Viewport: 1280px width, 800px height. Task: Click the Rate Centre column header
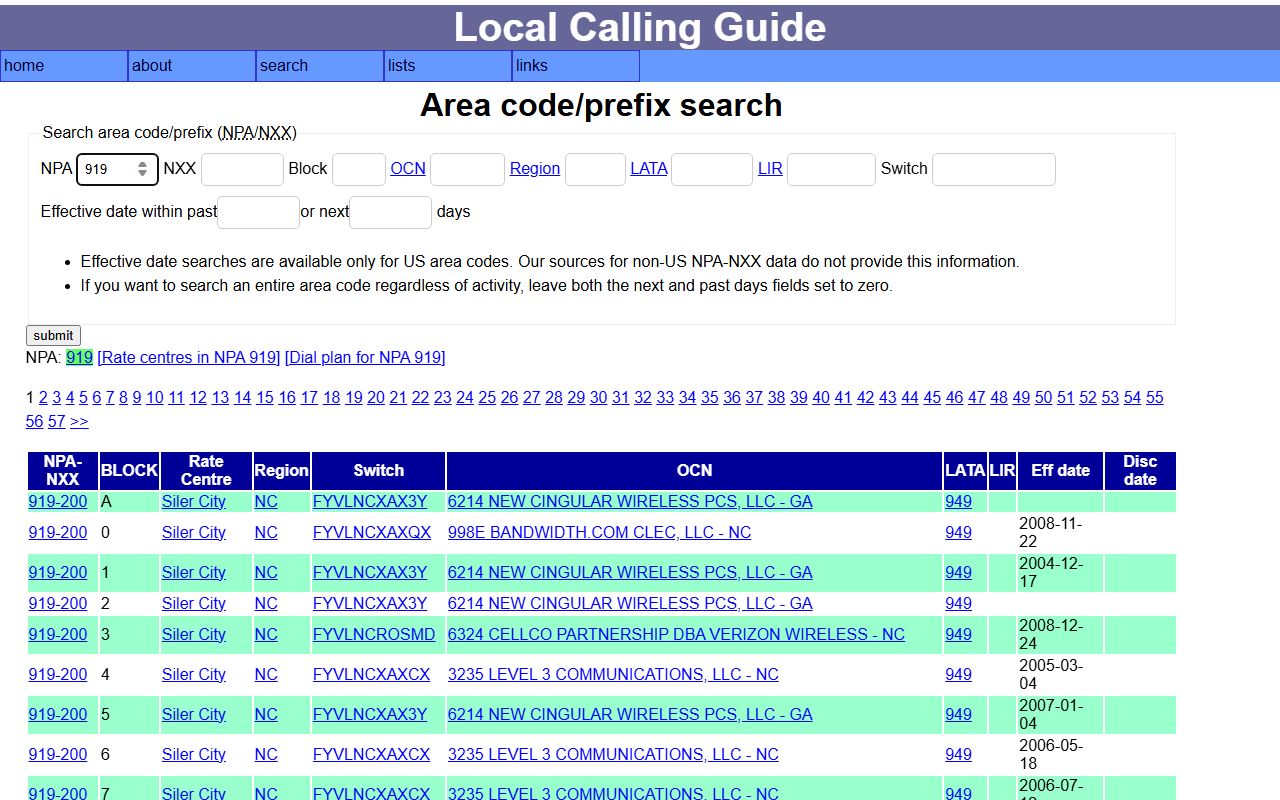coord(206,471)
